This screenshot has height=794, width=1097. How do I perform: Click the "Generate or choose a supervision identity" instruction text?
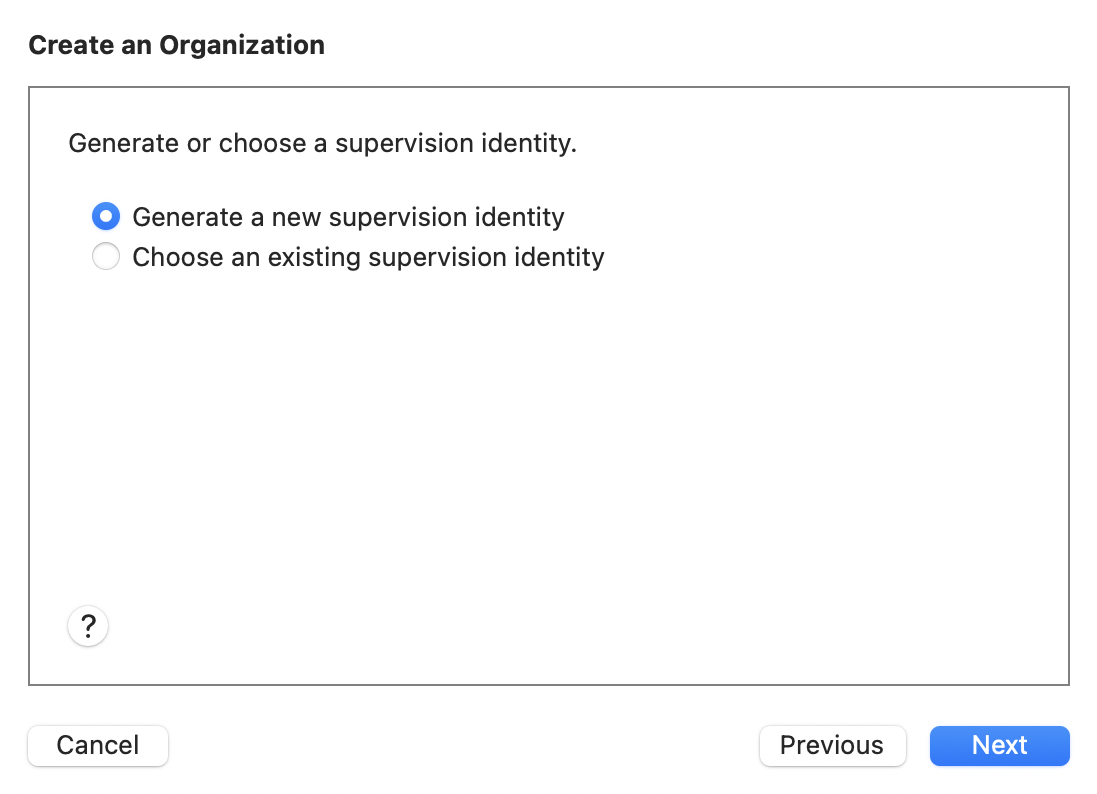pyautogui.click(x=322, y=144)
